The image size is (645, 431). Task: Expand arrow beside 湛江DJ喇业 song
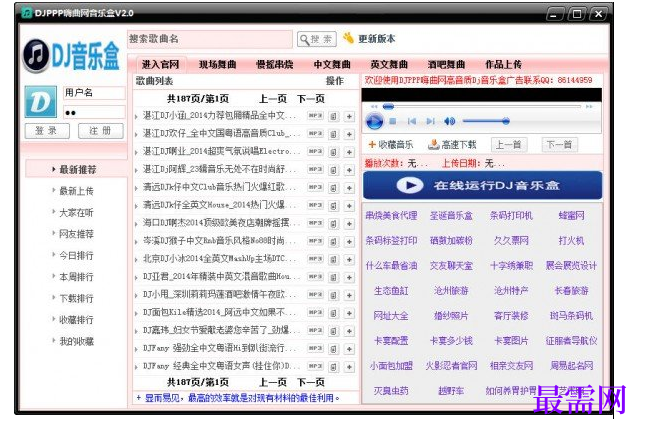(136, 153)
